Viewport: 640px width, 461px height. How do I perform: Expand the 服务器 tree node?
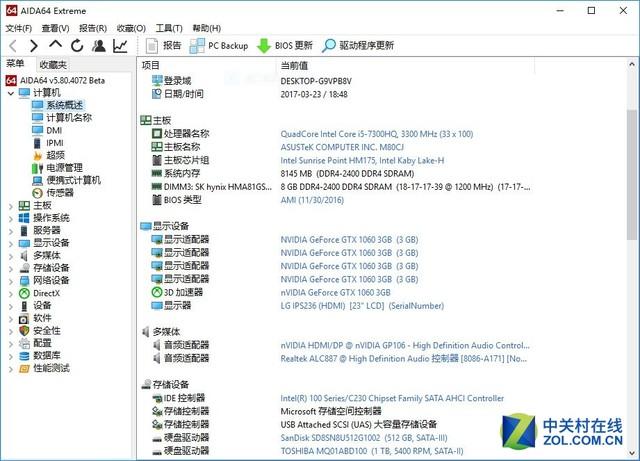click(11, 231)
